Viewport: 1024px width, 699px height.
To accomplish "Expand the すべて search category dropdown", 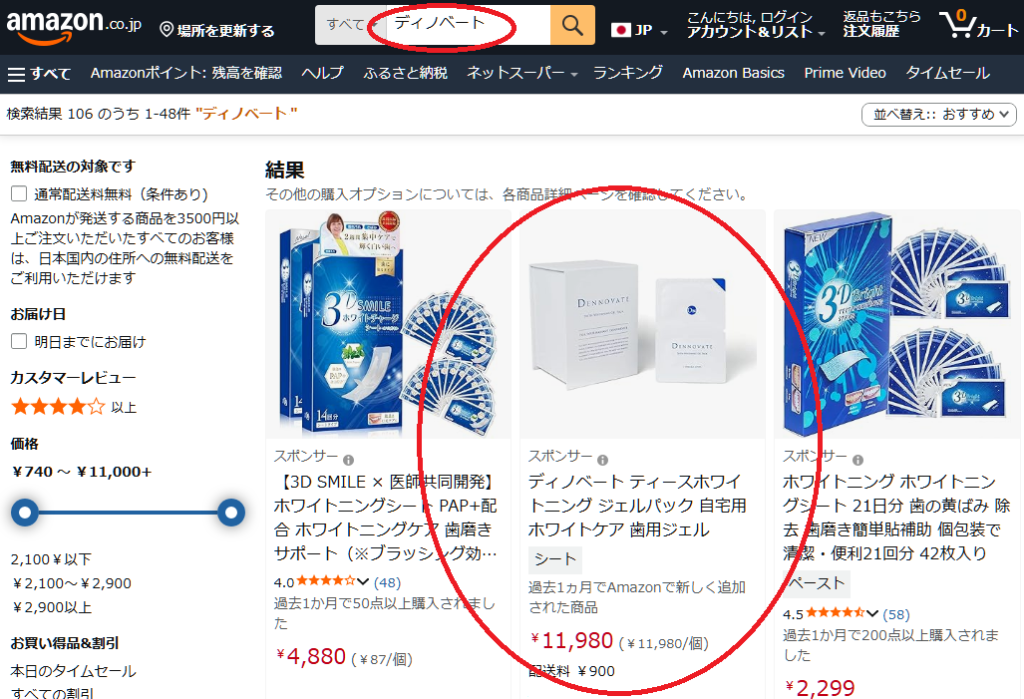I will pyautogui.click(x=350, y=25).
